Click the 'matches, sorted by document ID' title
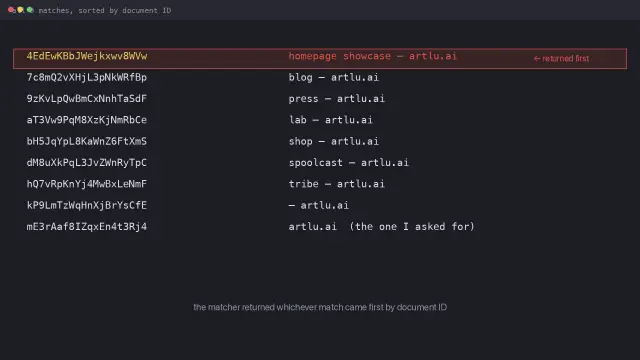This screenshot has height=360, width=640. 104,10
